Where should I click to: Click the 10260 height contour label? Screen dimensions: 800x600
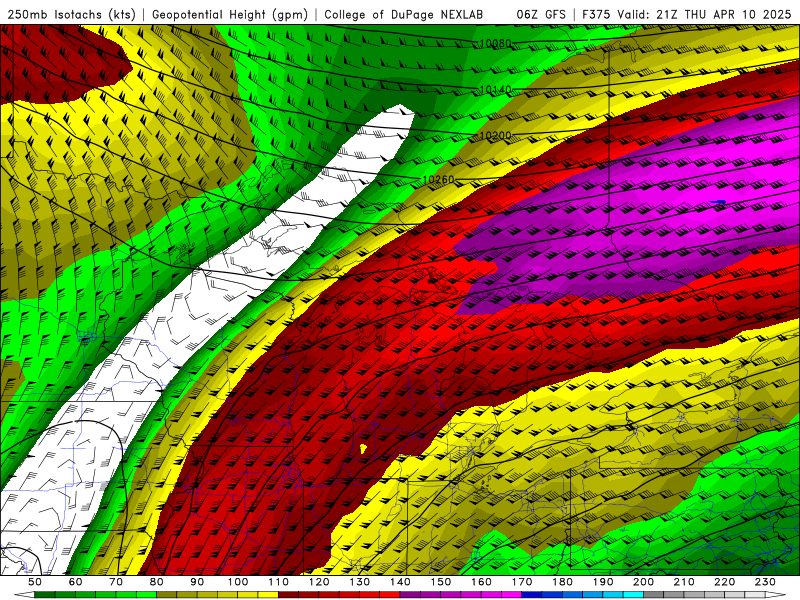(x=438, y=179)
